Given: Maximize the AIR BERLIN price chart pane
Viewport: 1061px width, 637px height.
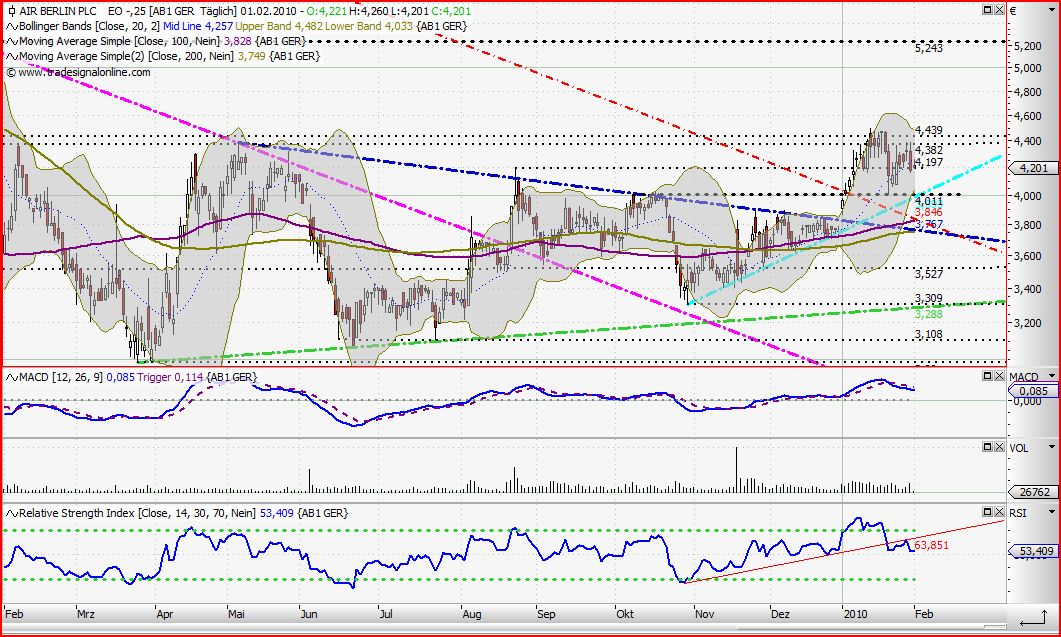Looking at the screenshot, I should point(987,10).
